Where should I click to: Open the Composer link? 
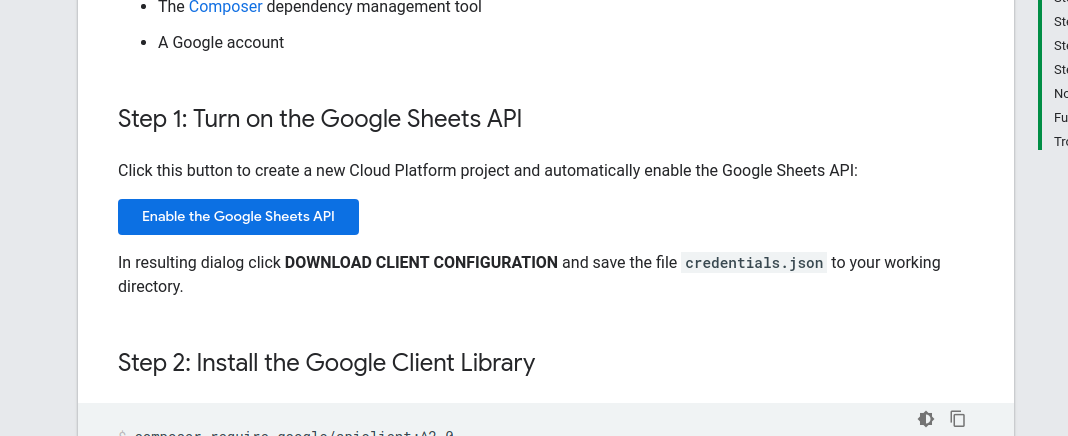point(225,7)
